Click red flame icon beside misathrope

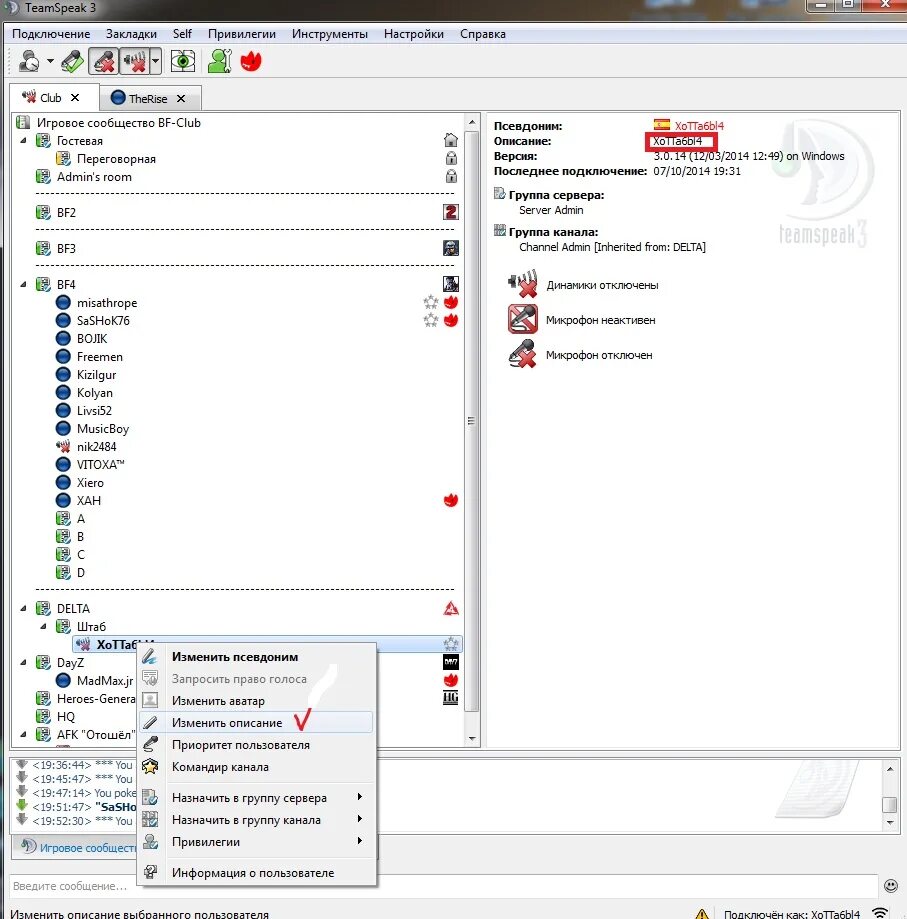tap(451, 302)
